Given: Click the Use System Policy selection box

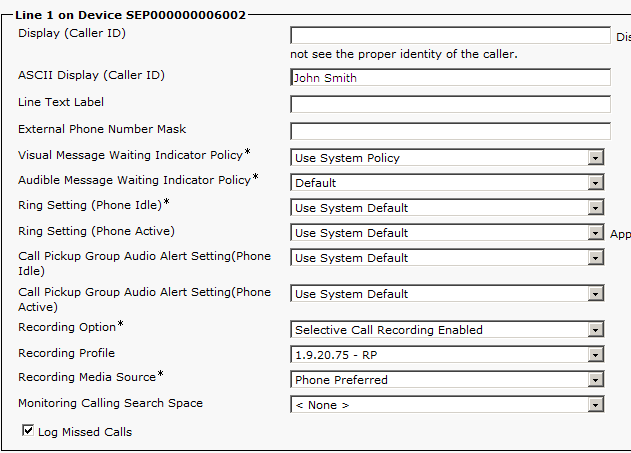Looking at the screenshot, I should [x=447, y=158].
